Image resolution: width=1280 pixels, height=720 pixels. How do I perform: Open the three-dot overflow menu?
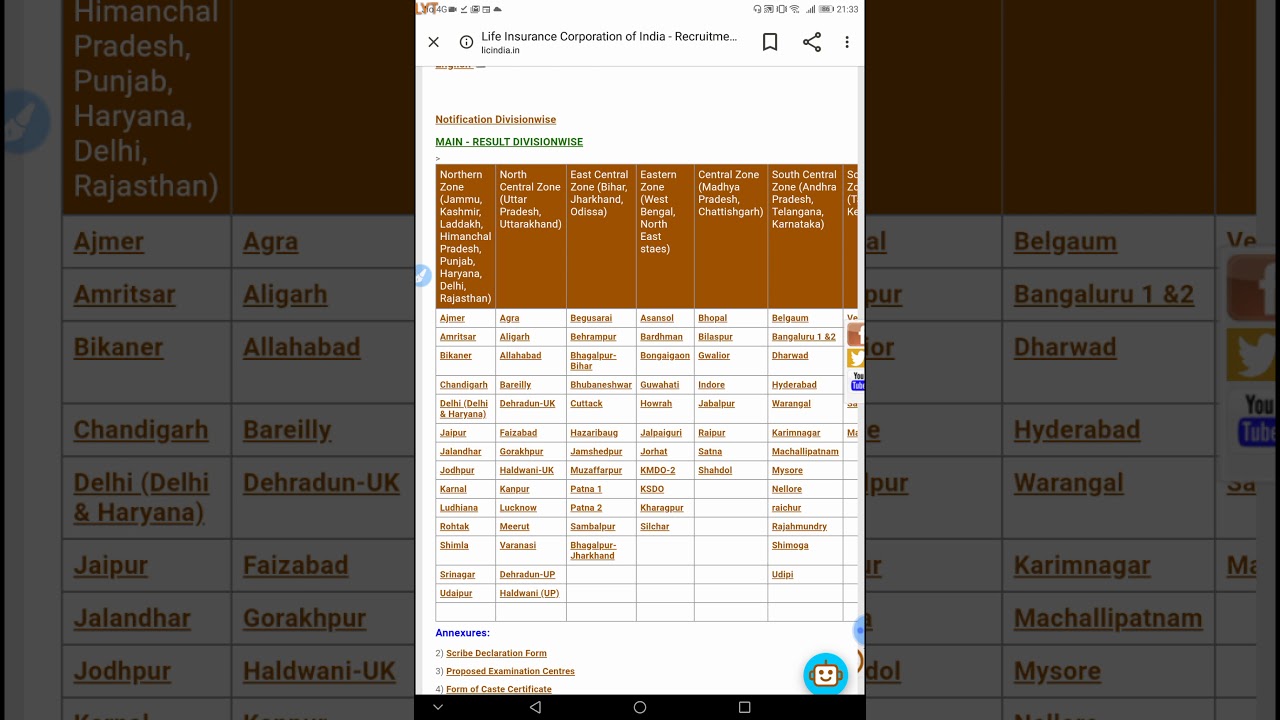pos(847,42)
